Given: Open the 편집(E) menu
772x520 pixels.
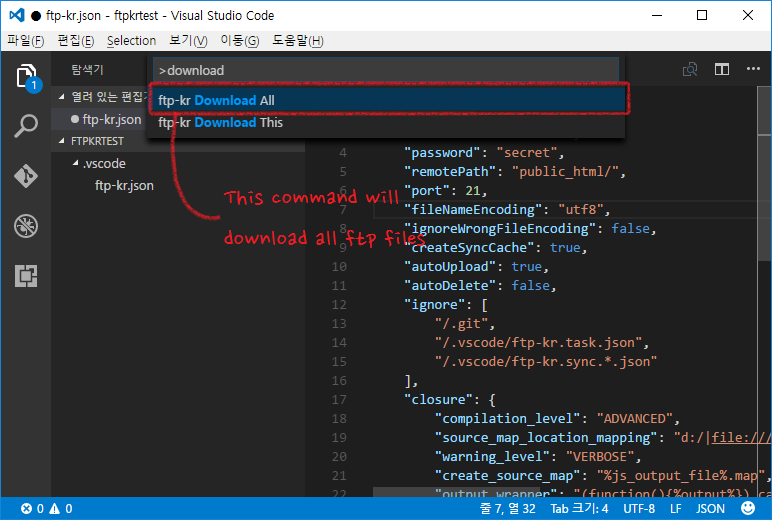Looking at the screenshot, I should [x=76, y=40].
